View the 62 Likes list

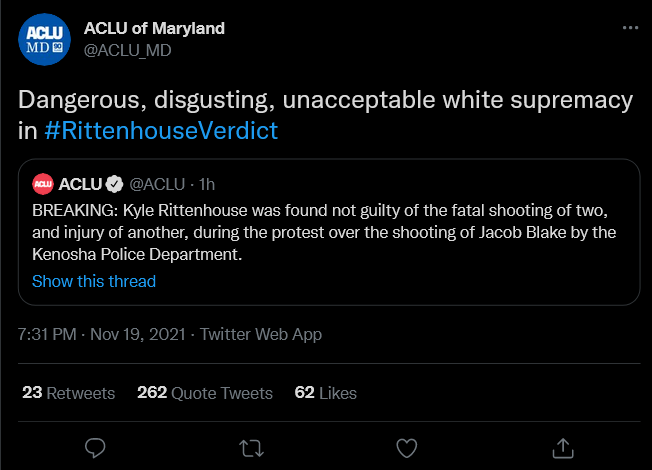click(x=326, y=393)
